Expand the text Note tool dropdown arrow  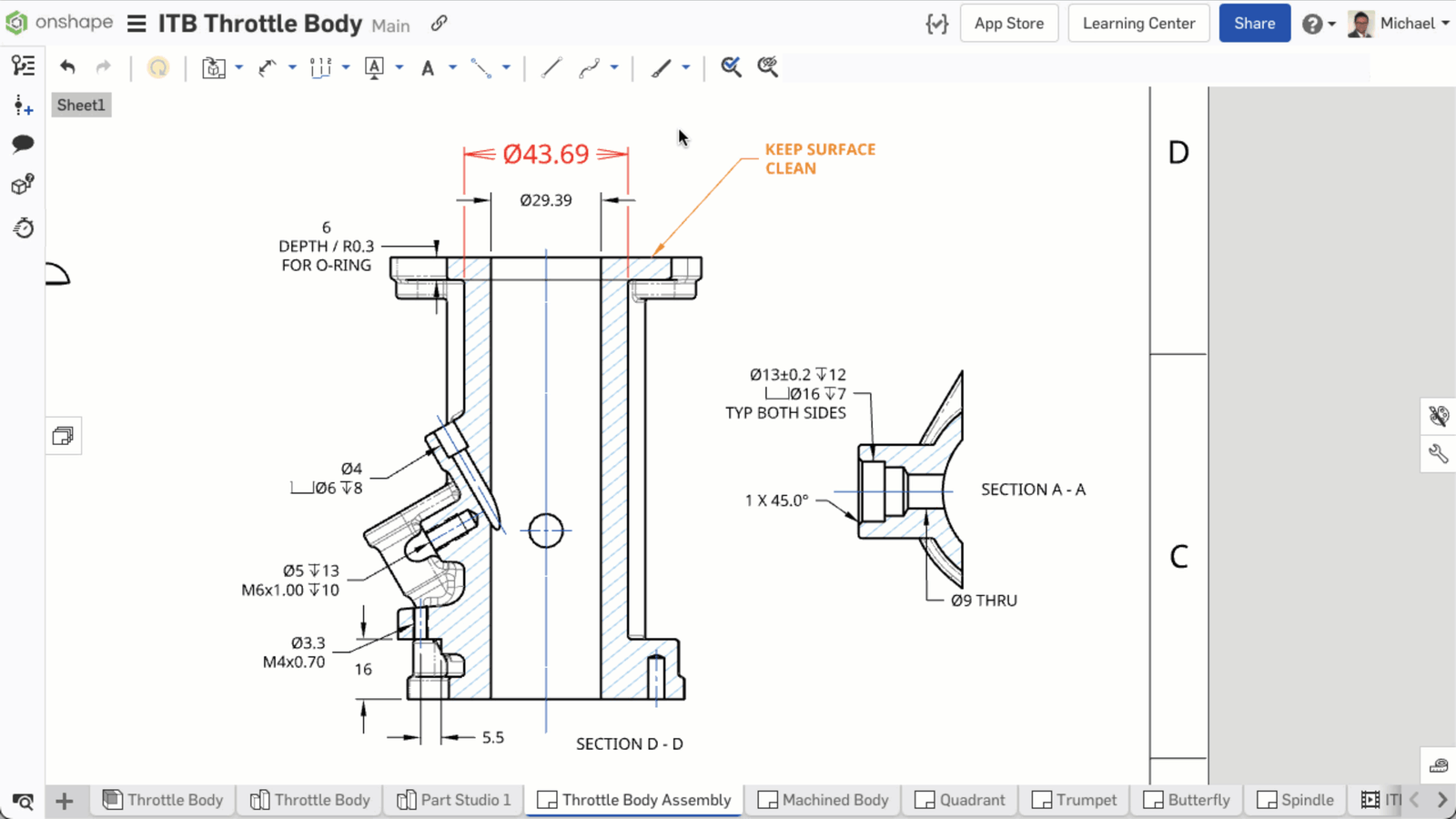click(452, 67)
